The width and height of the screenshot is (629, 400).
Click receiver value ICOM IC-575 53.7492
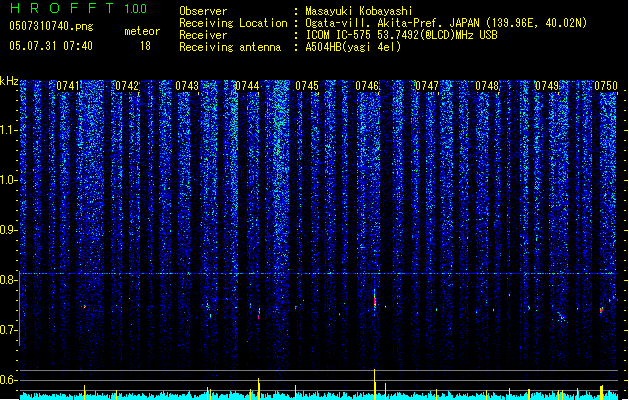pos(362,35)
